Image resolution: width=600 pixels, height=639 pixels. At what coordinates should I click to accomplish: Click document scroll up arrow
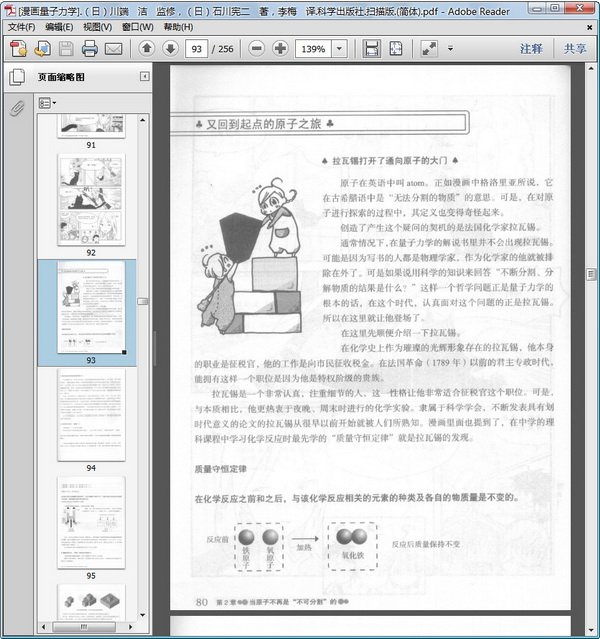591,68
